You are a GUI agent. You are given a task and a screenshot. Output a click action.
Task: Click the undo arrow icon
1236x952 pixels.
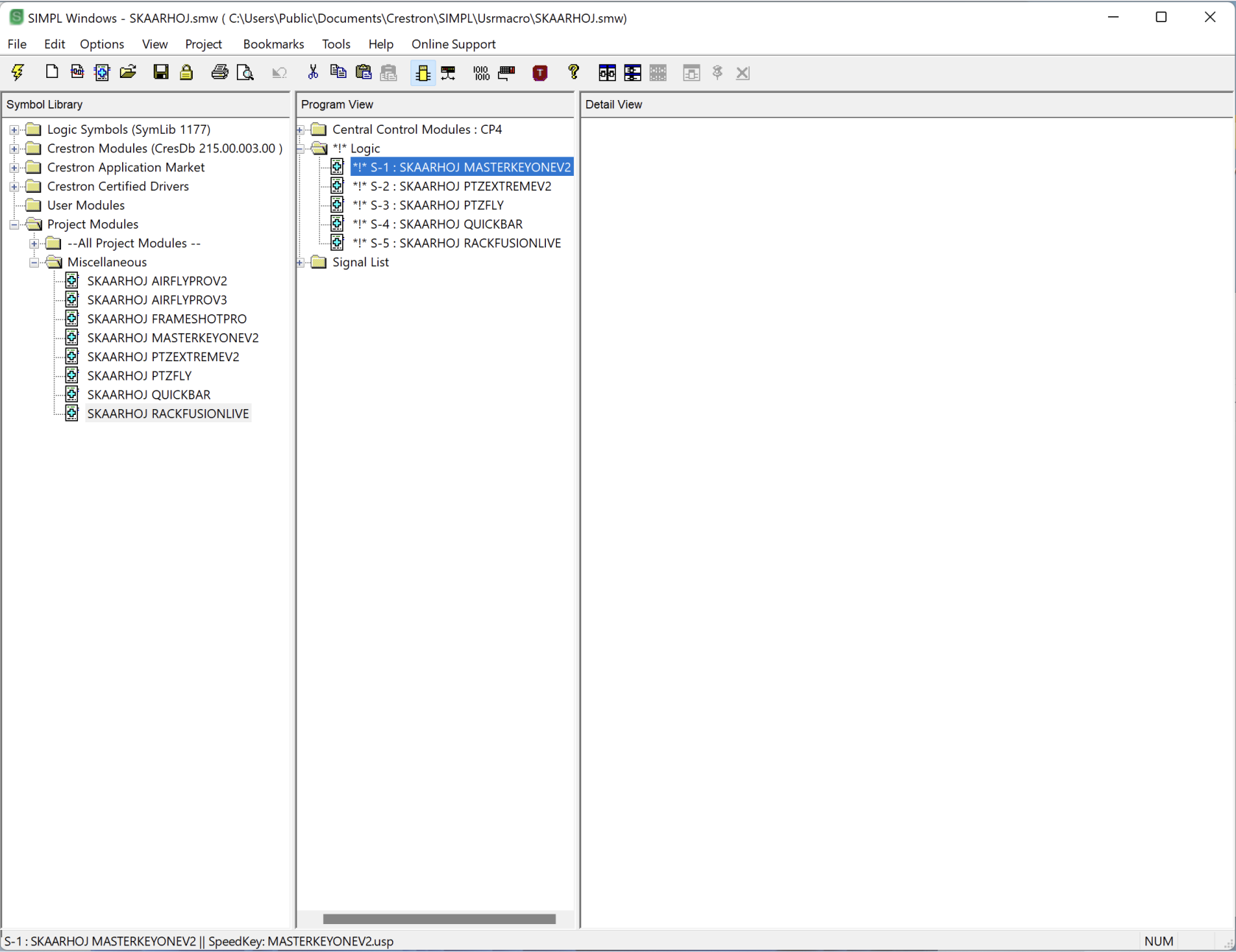[x=280, y=72]
